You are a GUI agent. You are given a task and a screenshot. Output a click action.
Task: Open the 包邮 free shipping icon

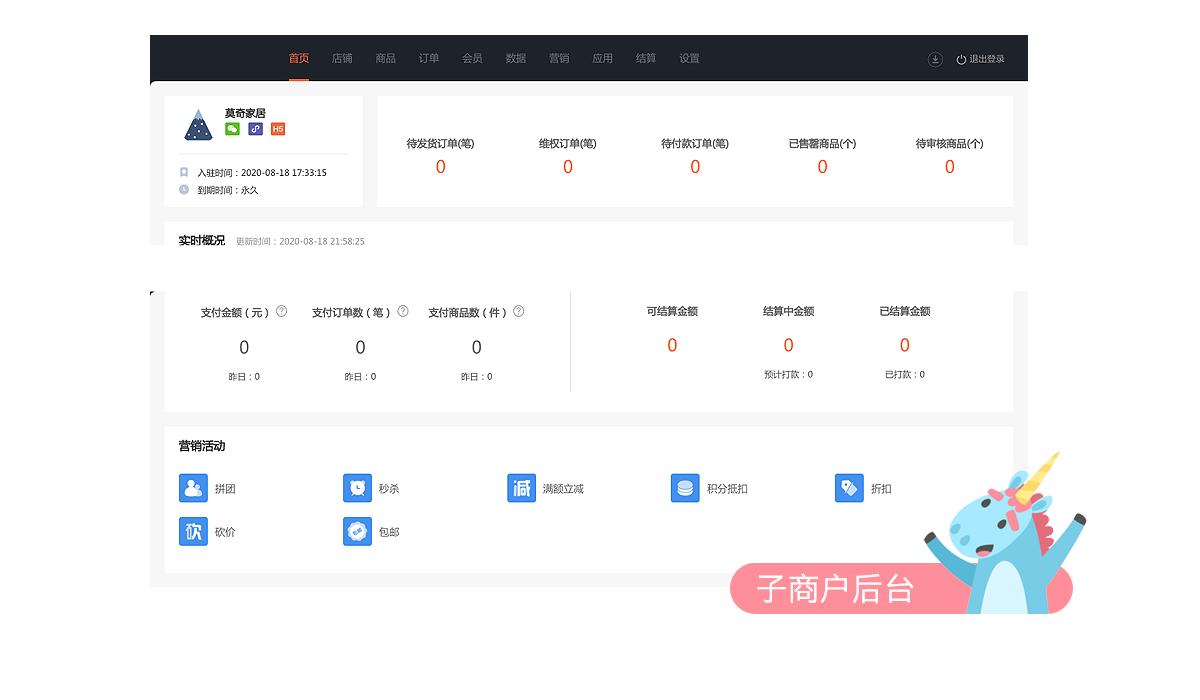(x=357, y=531)
